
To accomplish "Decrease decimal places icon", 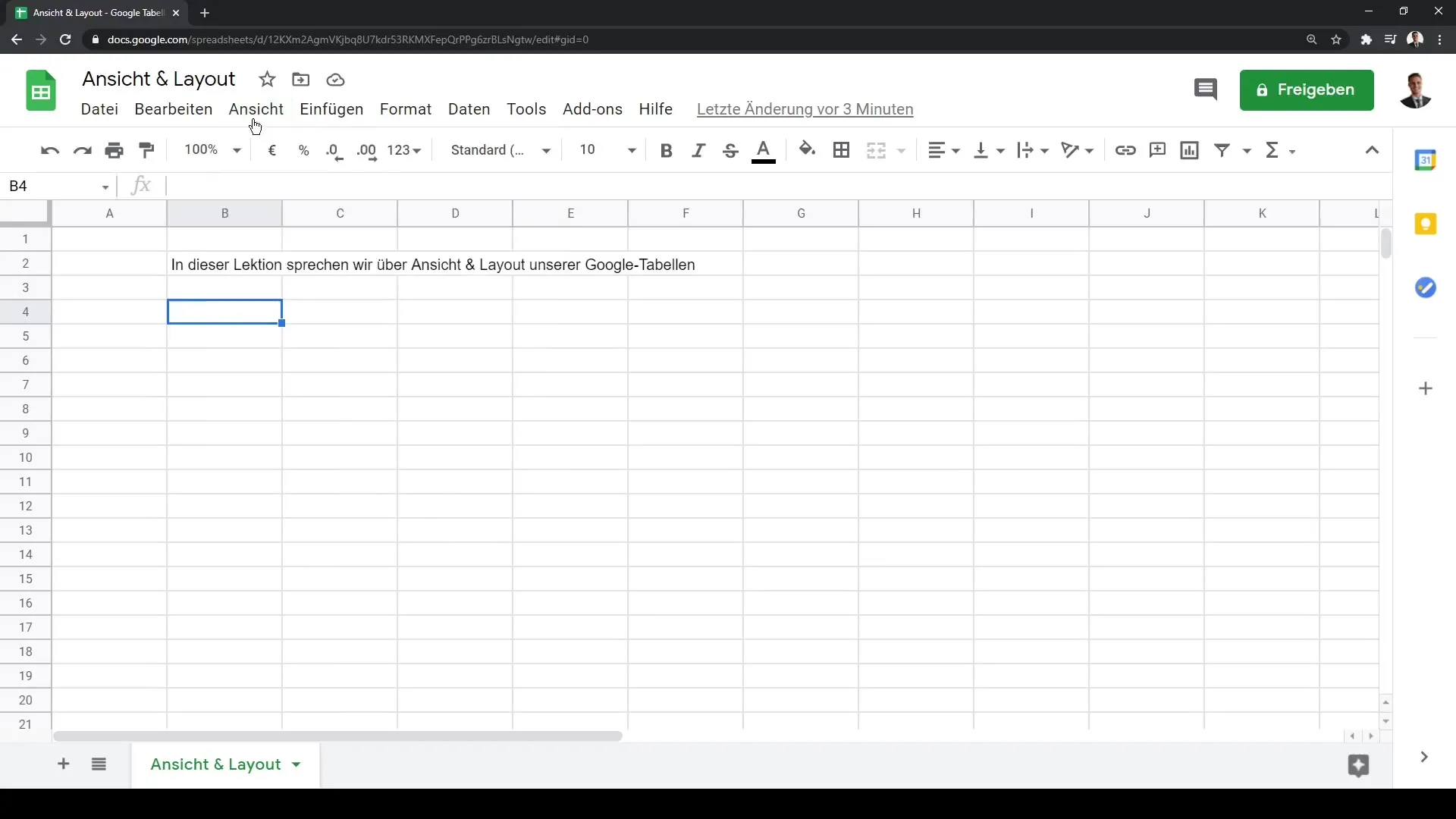I will (334, 151).
